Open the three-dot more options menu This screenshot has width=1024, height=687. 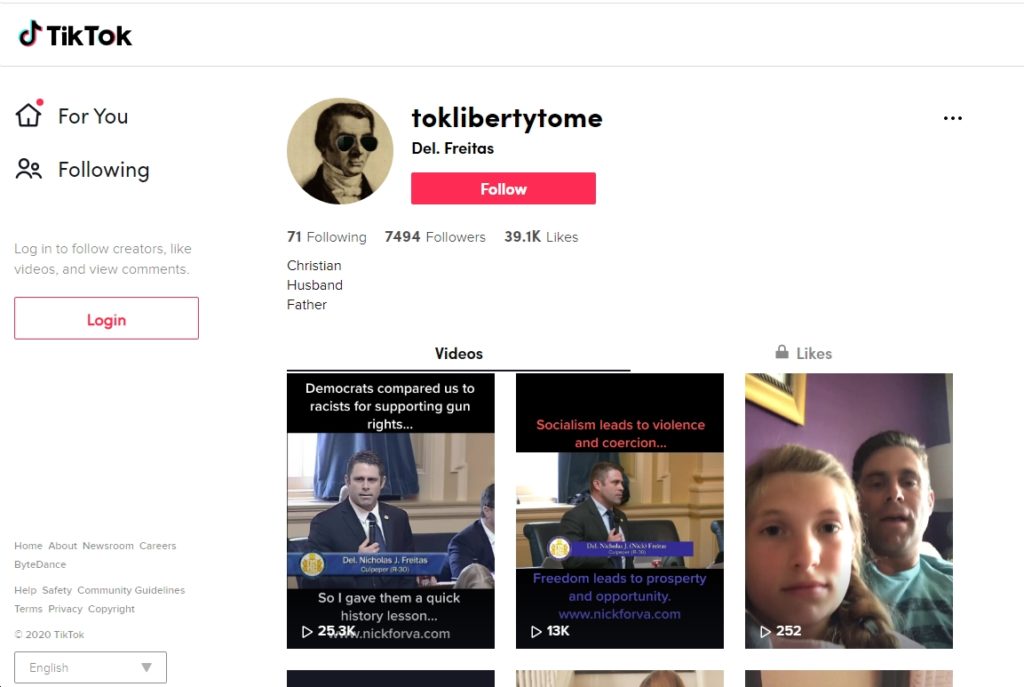tap(952, 118)
